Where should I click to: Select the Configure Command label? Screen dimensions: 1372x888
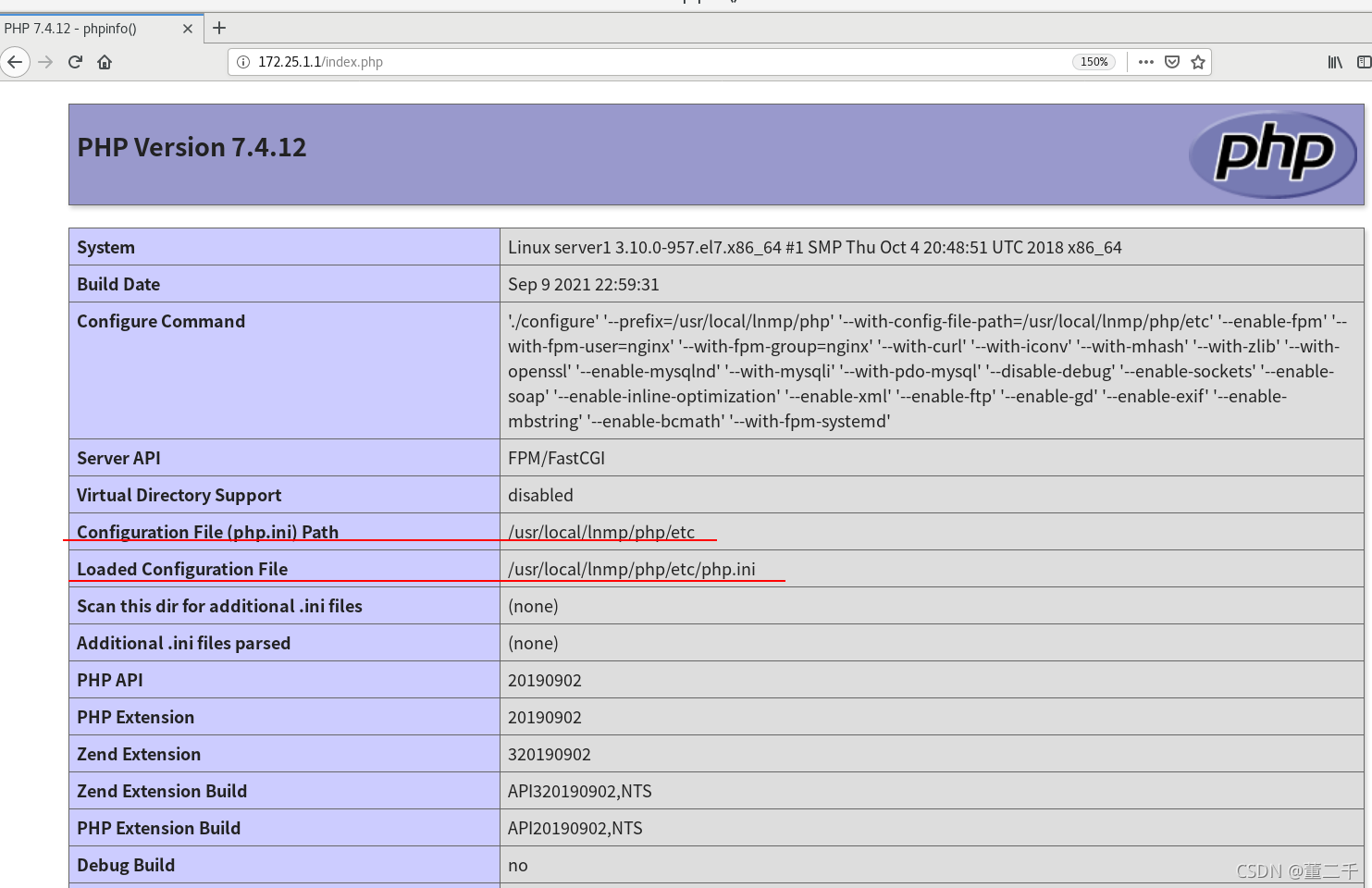tap(161, 321)
